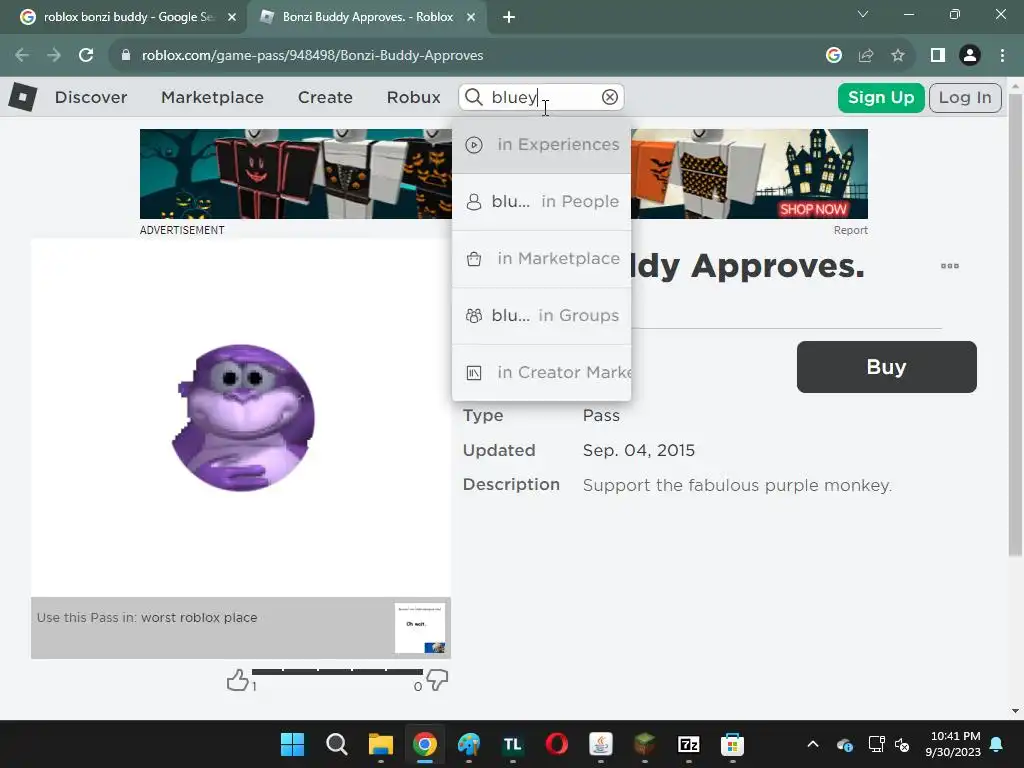Report the advertisement
This screenshot has width=1024, height=768.
click(850, 231)
